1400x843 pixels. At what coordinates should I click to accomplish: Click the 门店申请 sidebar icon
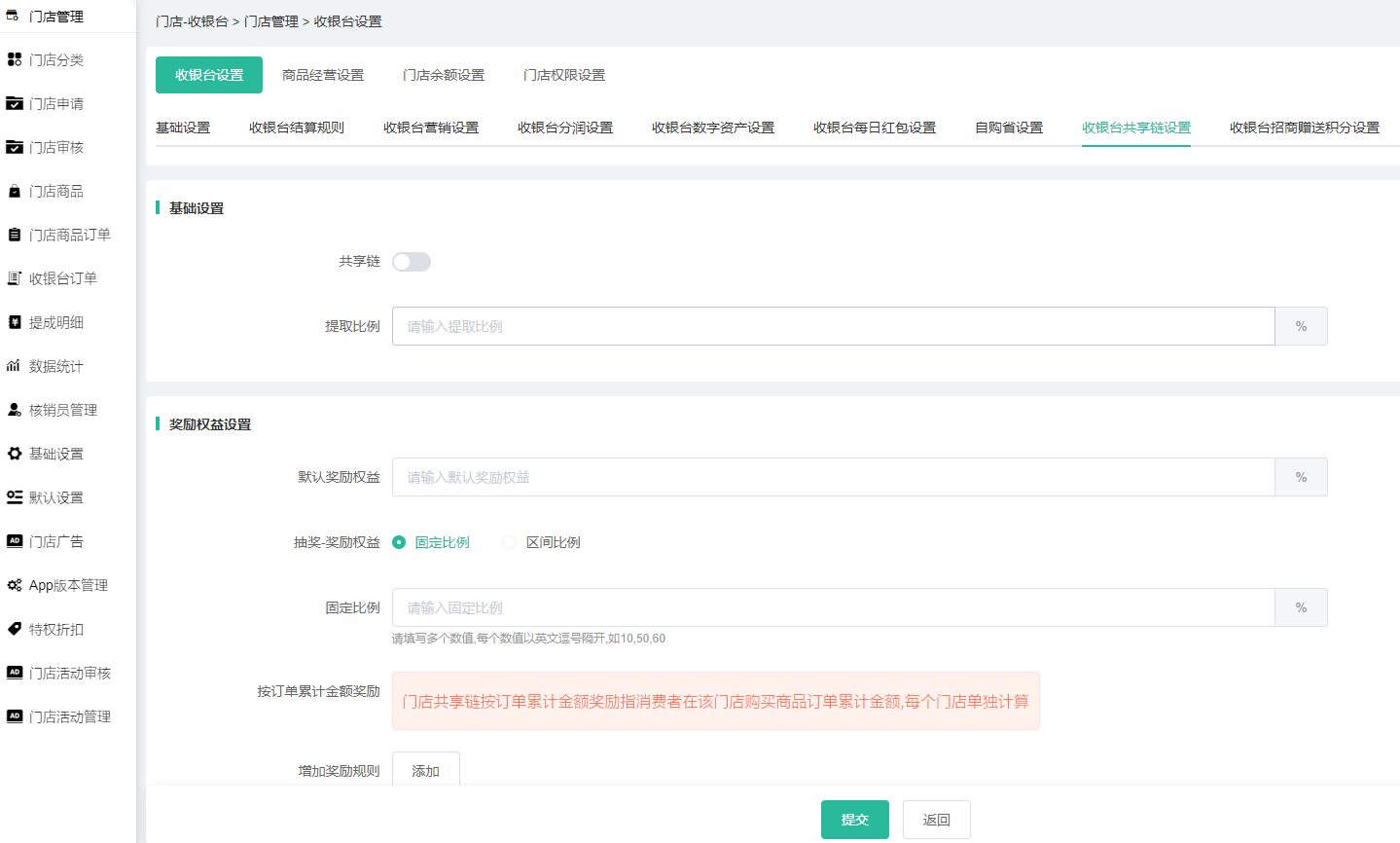pos(15,103)
